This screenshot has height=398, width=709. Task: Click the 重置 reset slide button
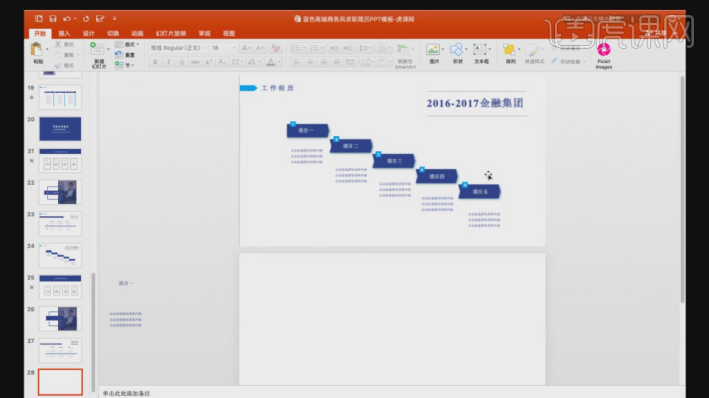click(x=125, y=55)
